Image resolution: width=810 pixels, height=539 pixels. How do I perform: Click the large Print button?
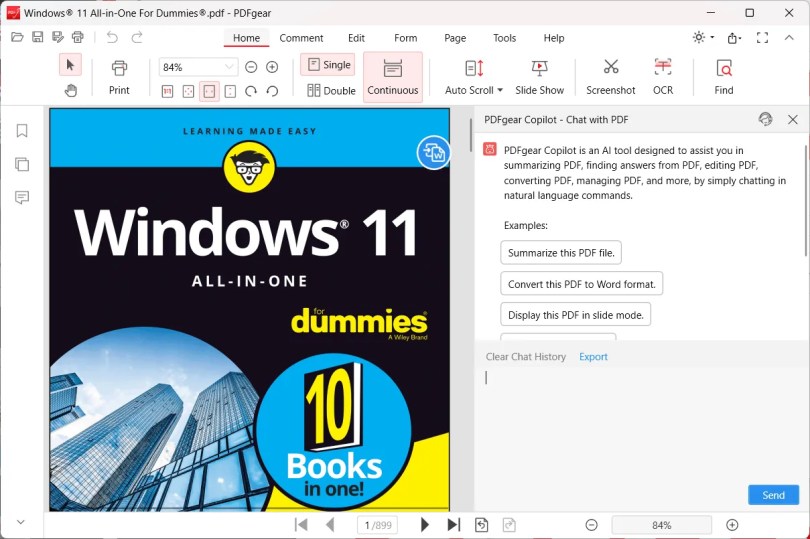[x=119, y=77]
